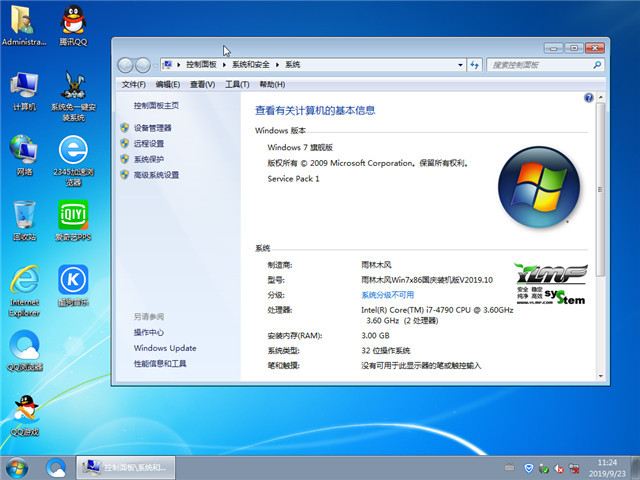This screenshot has width=640, height=480.
Task: Click 雨林木风 manufacturer value
Action: [376, 264]
